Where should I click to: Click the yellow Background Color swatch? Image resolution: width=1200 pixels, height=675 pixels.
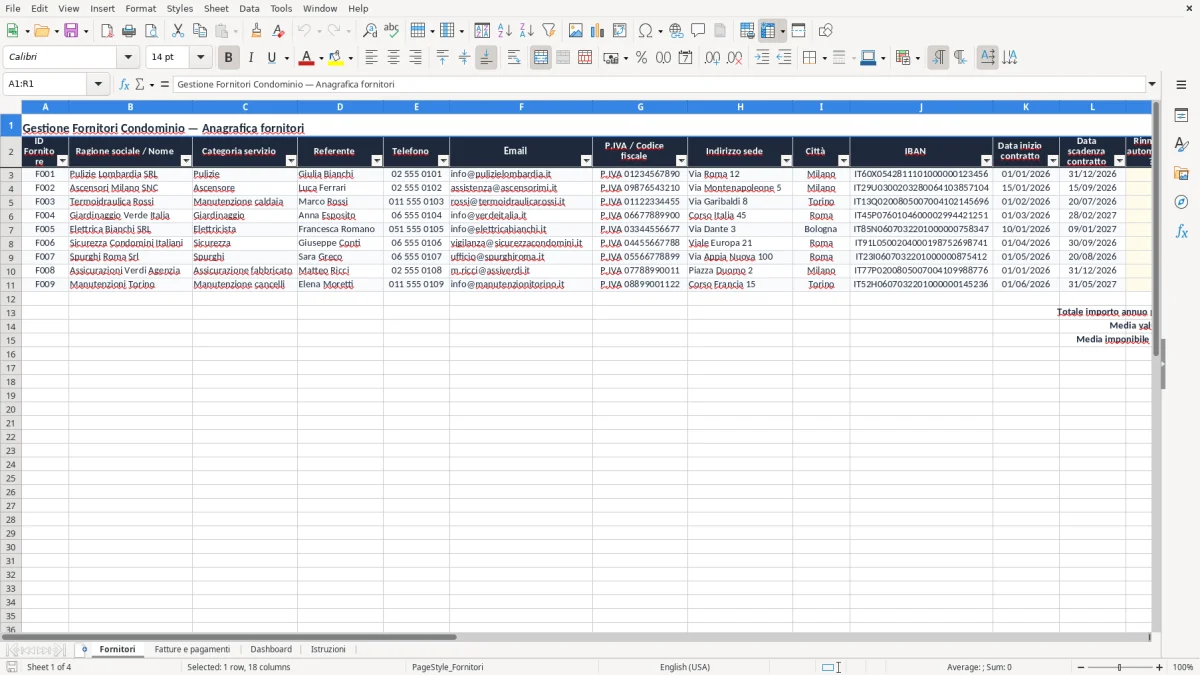336,58
